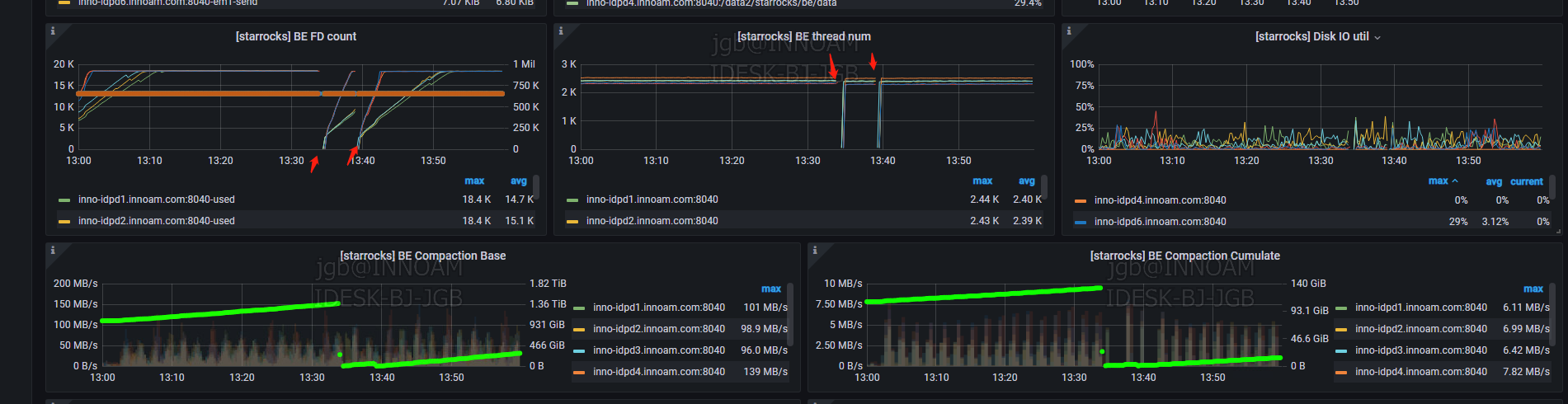Click orange swatch of inno-idpd4 in Disk IO legend
The height and width of the screenshot is (404, 1568).
(x=1081, y=200)
